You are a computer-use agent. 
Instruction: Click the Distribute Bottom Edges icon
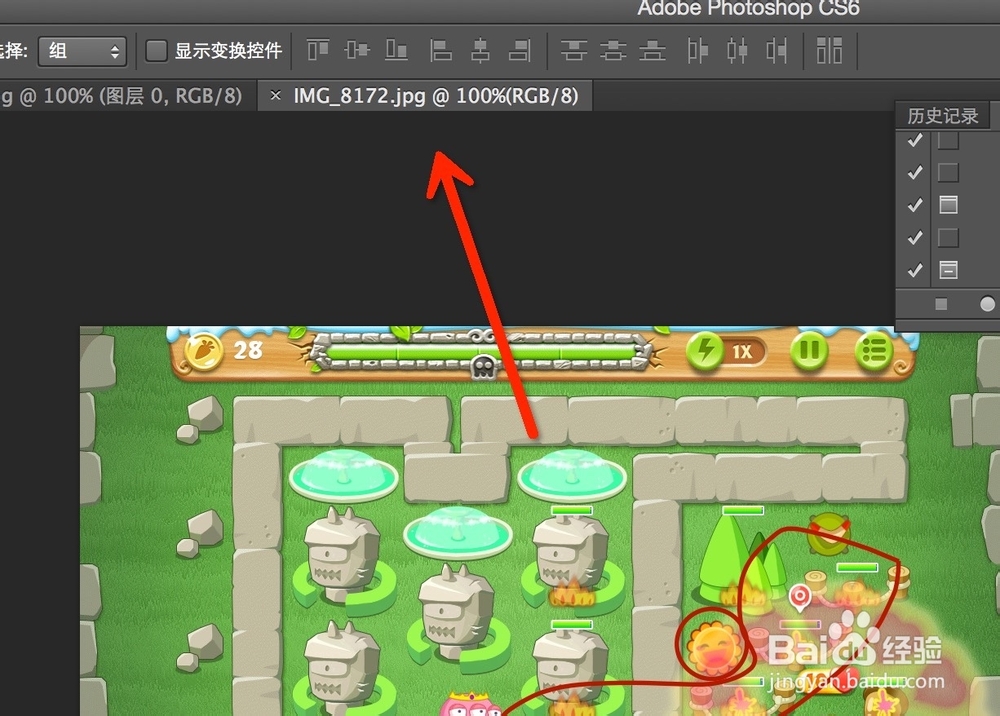pos(652,50)
